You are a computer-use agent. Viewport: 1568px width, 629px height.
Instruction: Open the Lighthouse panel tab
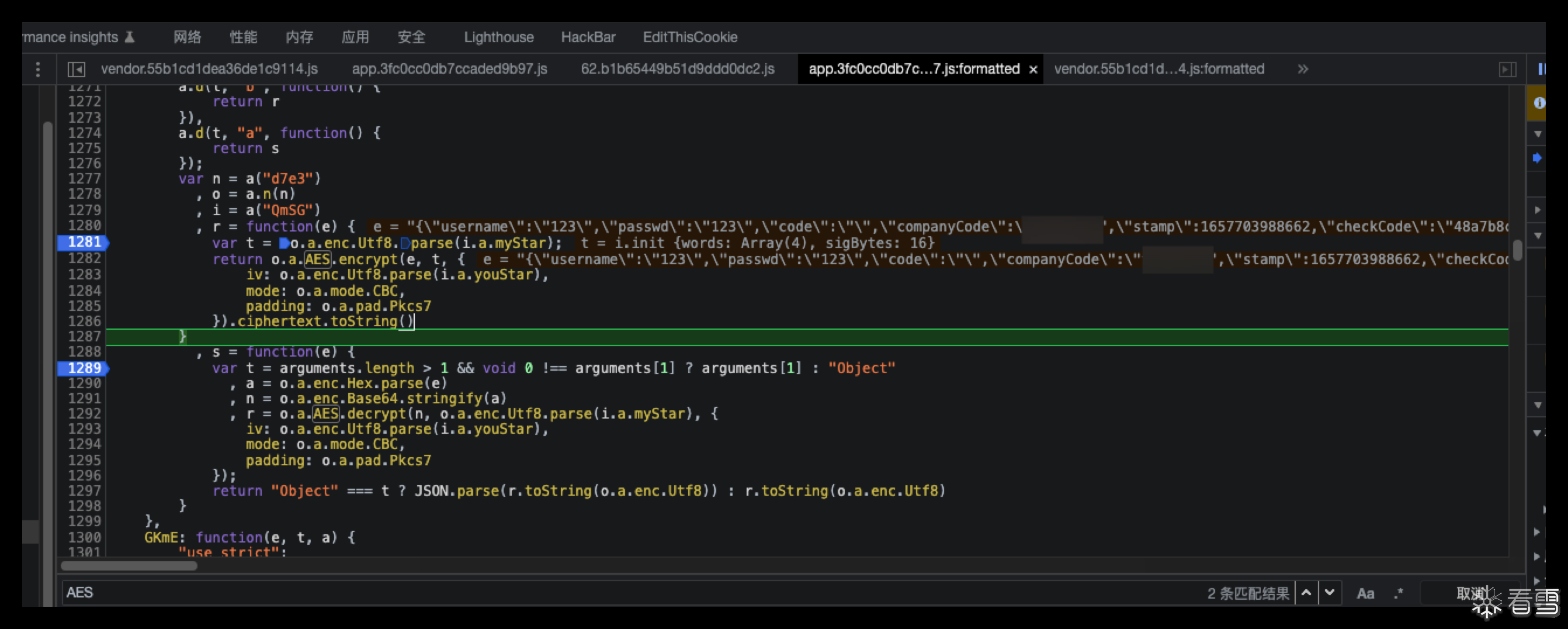point(498,37)
